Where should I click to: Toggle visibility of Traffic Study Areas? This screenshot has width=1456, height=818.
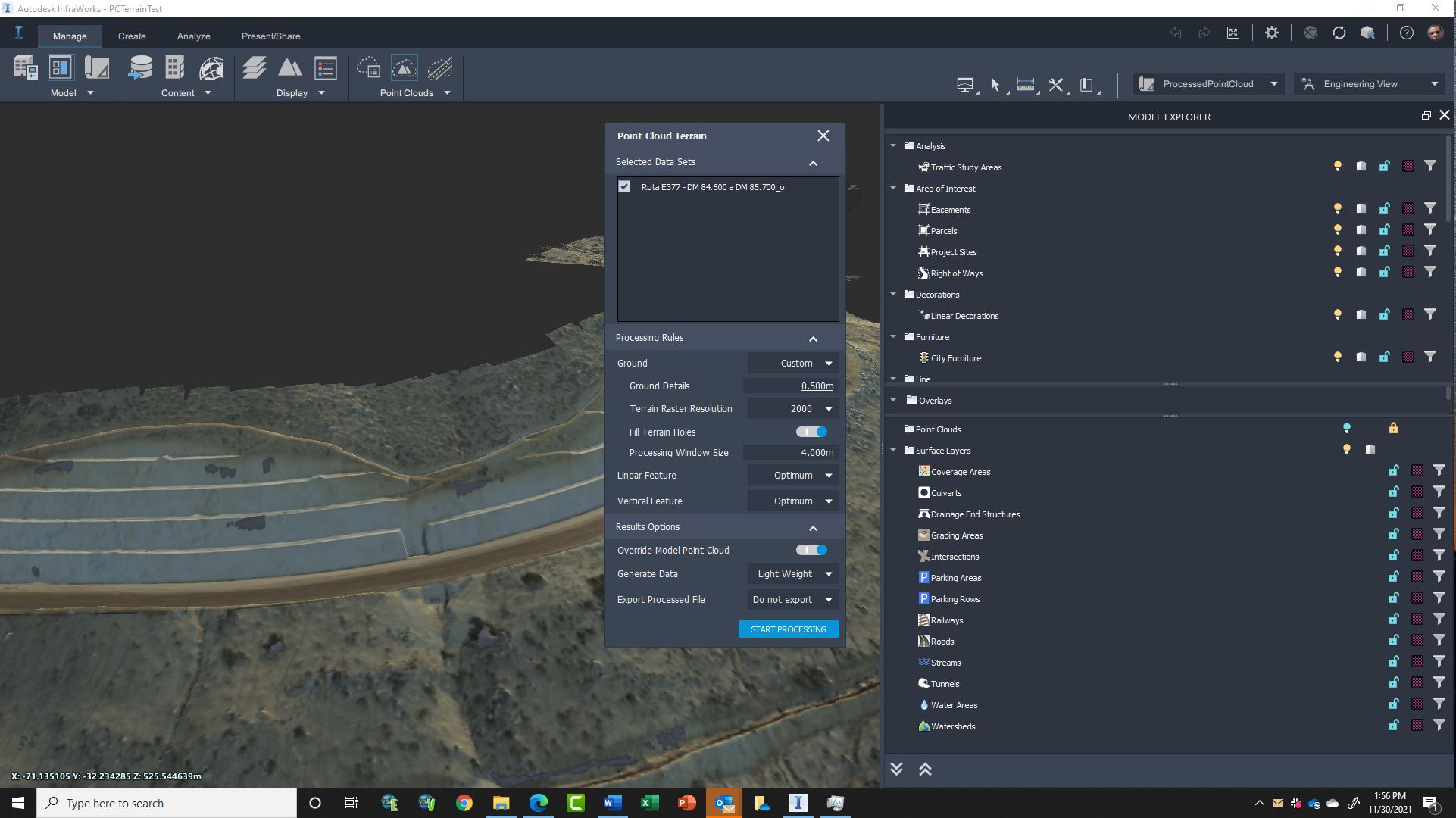1337,166
